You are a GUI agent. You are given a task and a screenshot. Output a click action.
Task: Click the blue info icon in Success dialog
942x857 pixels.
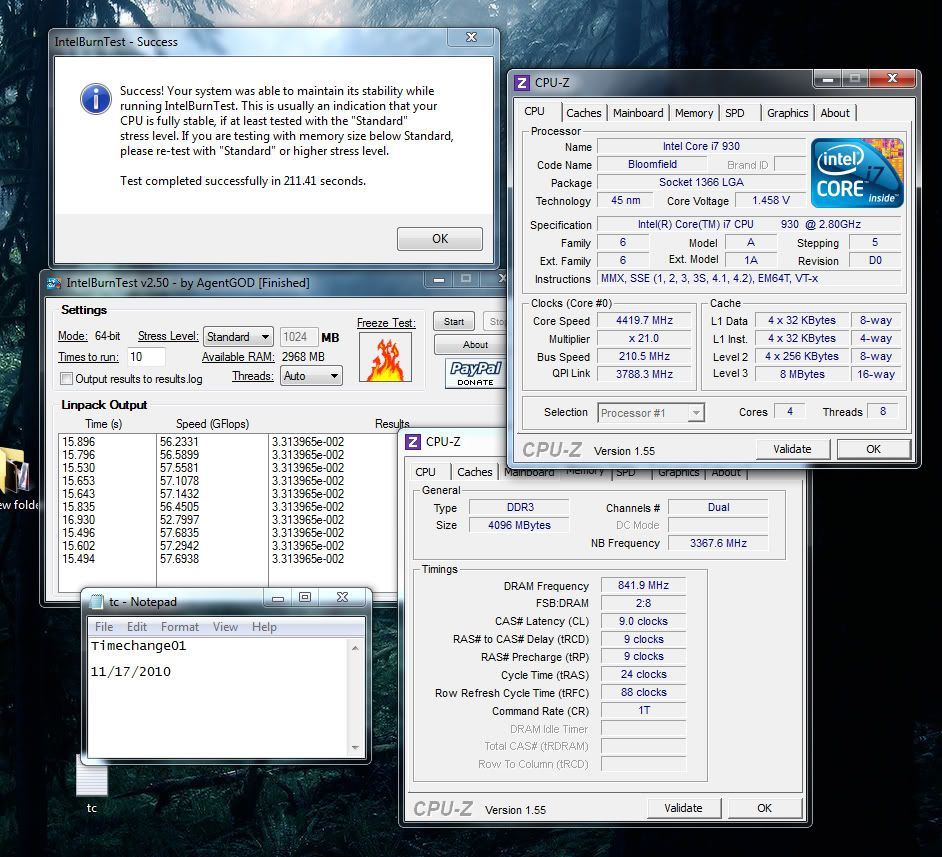[x=95, y=97]
